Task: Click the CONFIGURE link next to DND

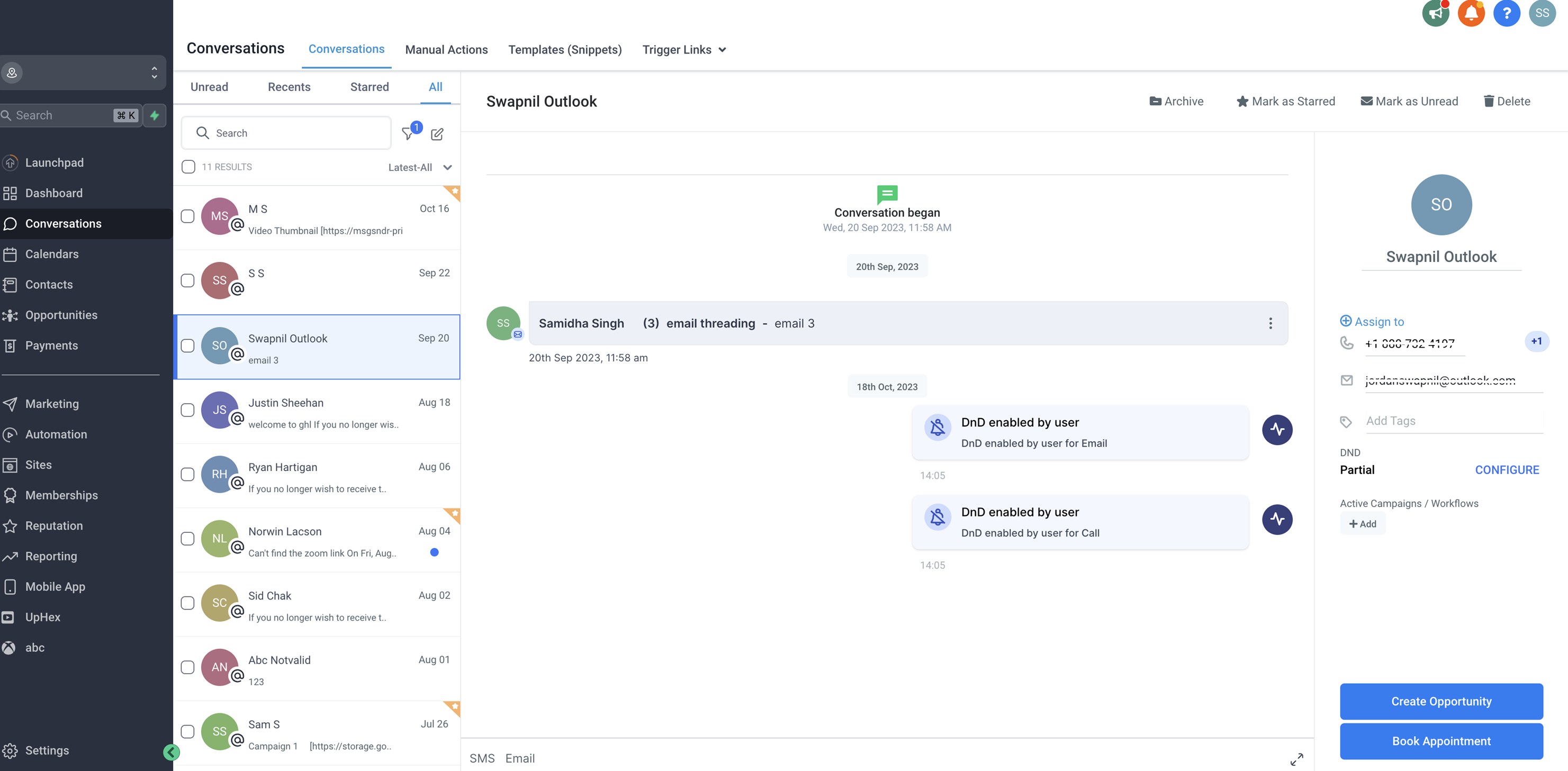Action: click(x=1507, y=470)
